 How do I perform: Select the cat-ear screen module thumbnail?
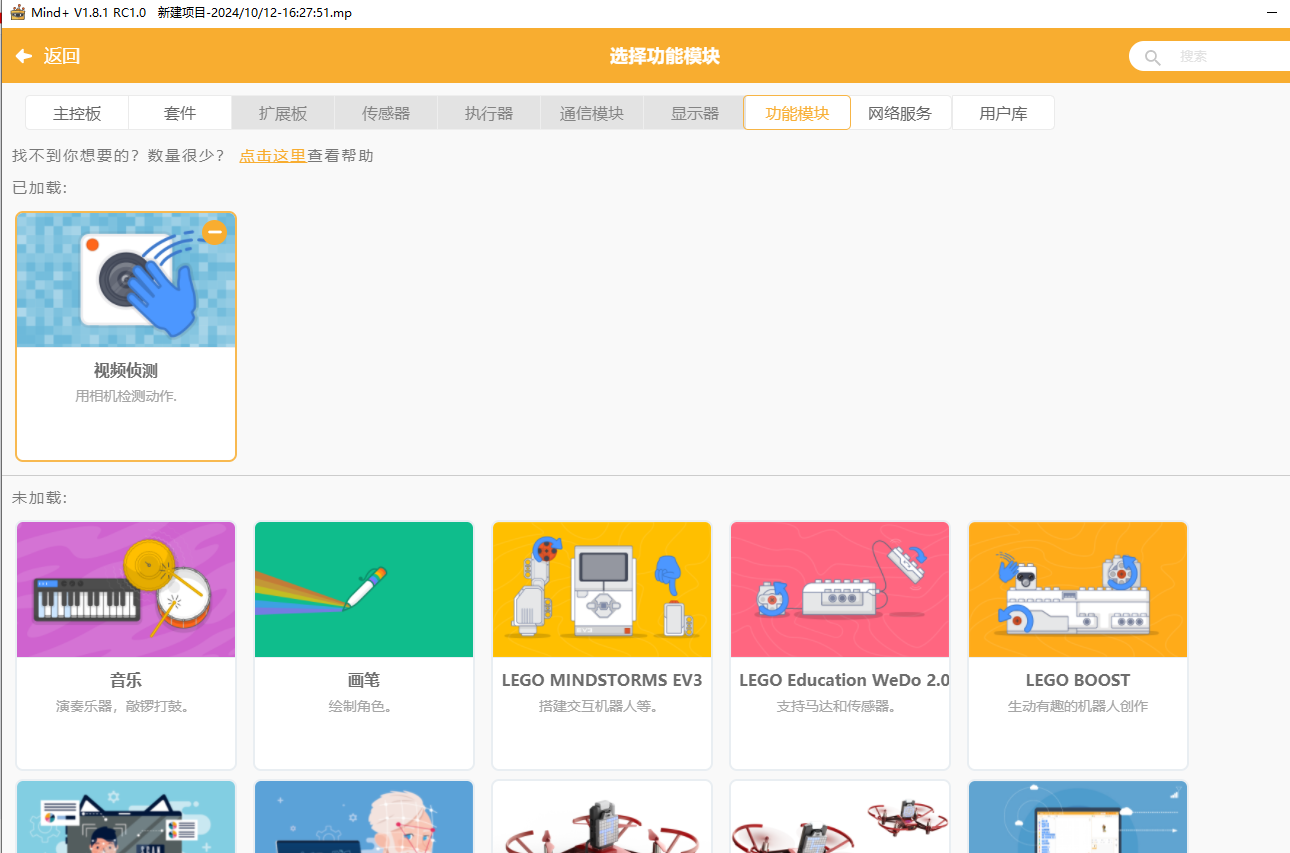coord(126,817)
